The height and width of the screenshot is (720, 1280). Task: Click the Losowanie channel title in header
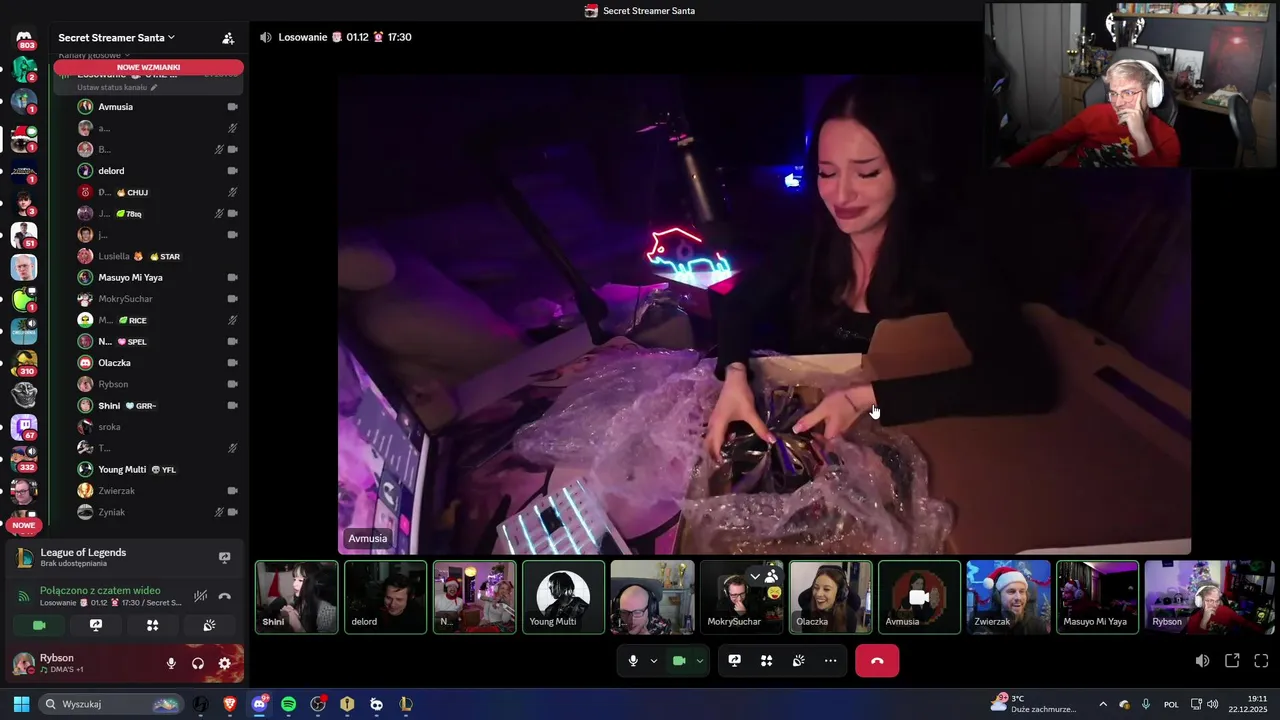tap(344, 37)
